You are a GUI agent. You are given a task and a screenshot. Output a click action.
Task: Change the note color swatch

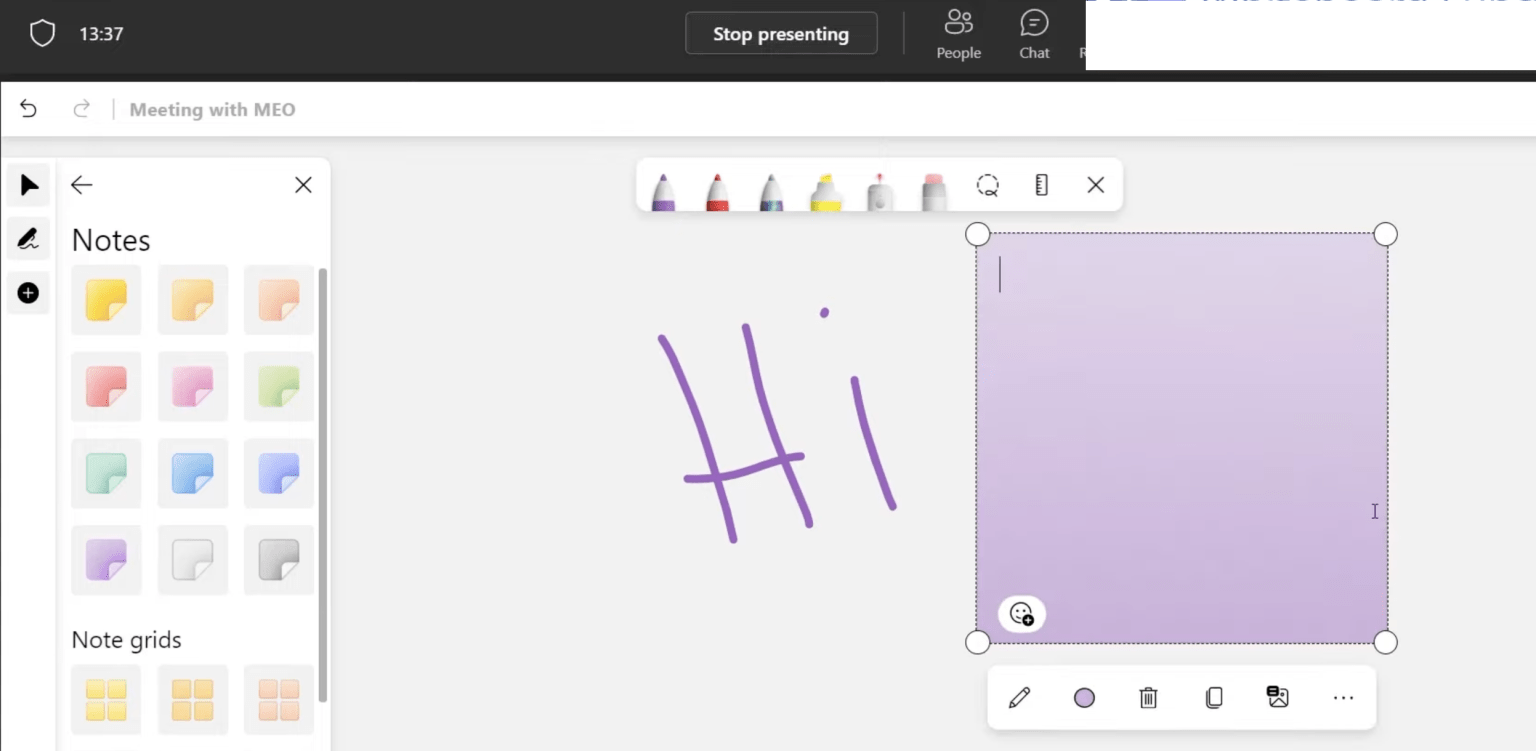point(1084,697)
